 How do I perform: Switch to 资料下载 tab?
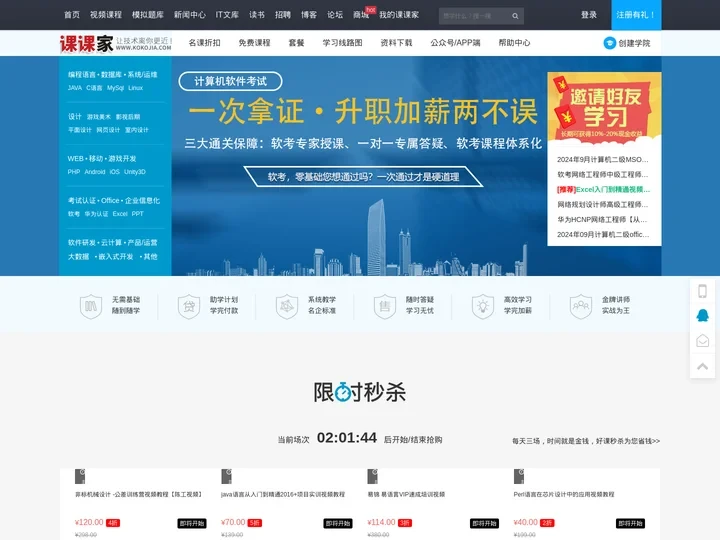point(396,43)
